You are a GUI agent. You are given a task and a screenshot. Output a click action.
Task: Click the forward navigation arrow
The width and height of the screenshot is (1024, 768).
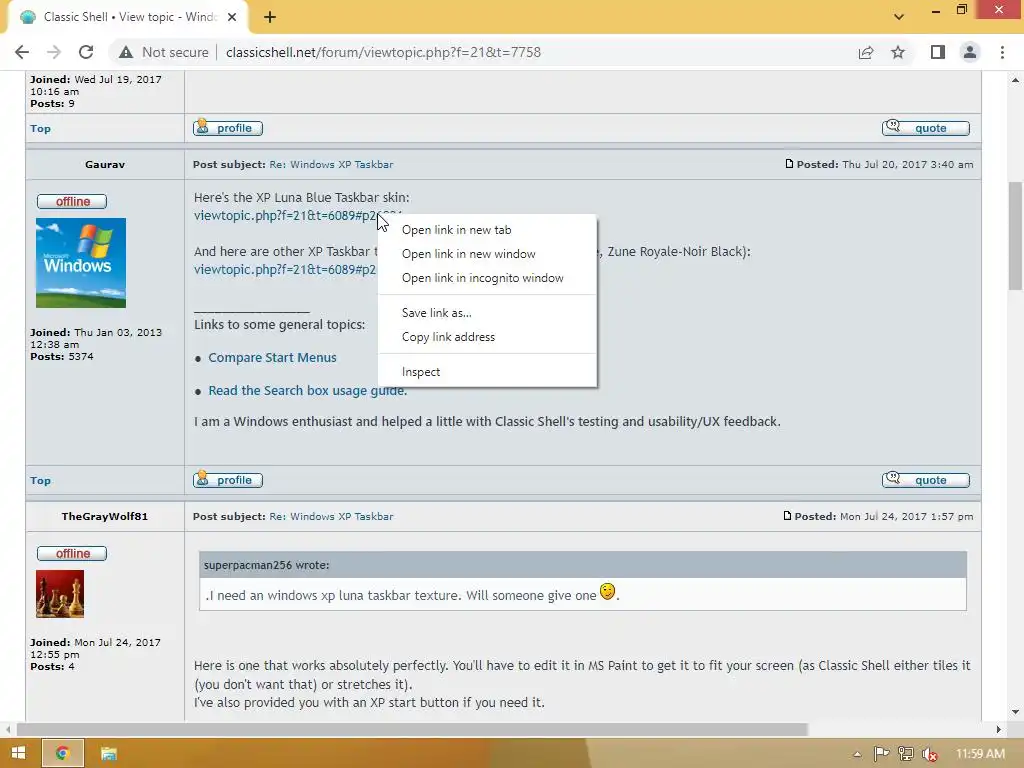(x=54, y=52)
